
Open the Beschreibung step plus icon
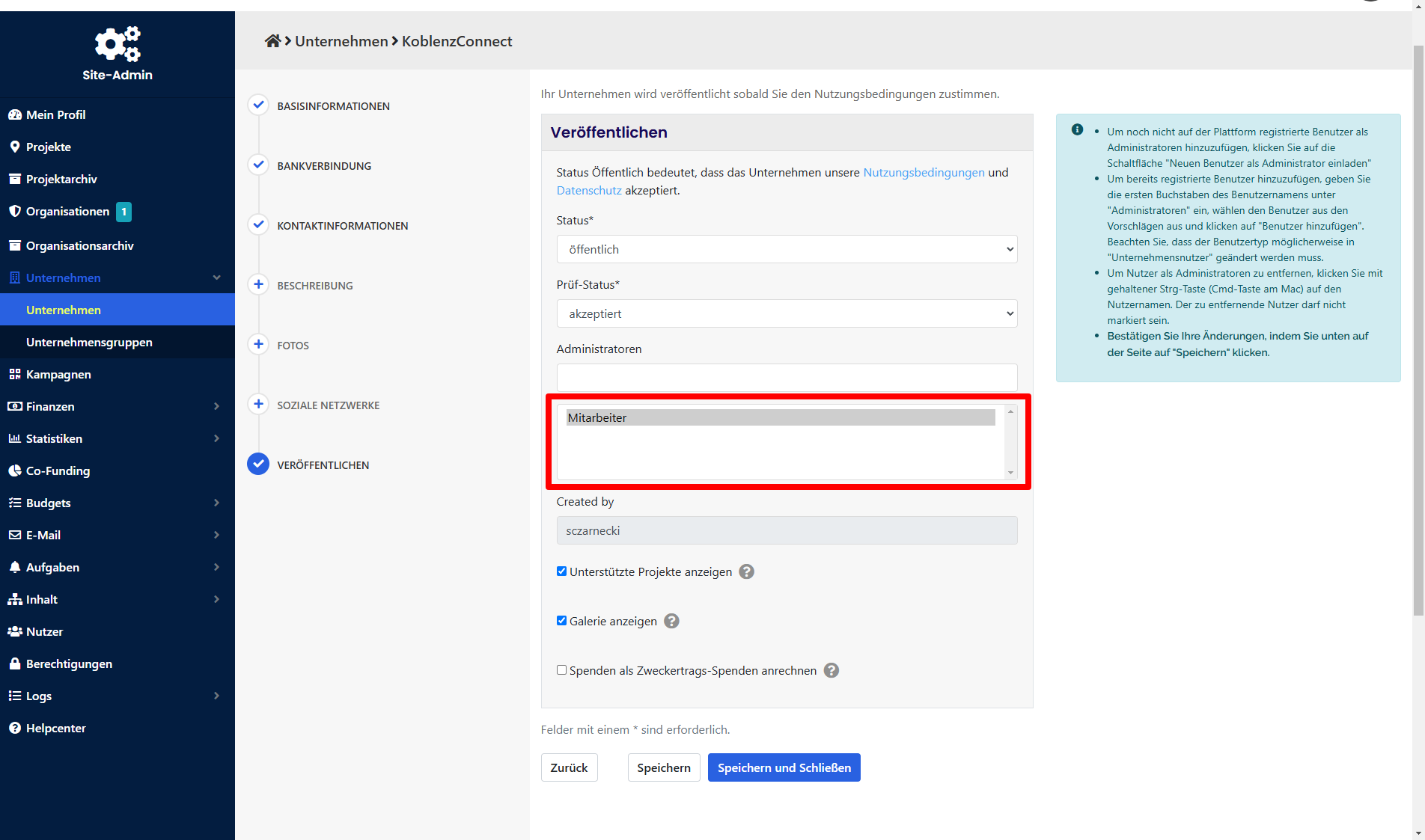click(258, 284)
